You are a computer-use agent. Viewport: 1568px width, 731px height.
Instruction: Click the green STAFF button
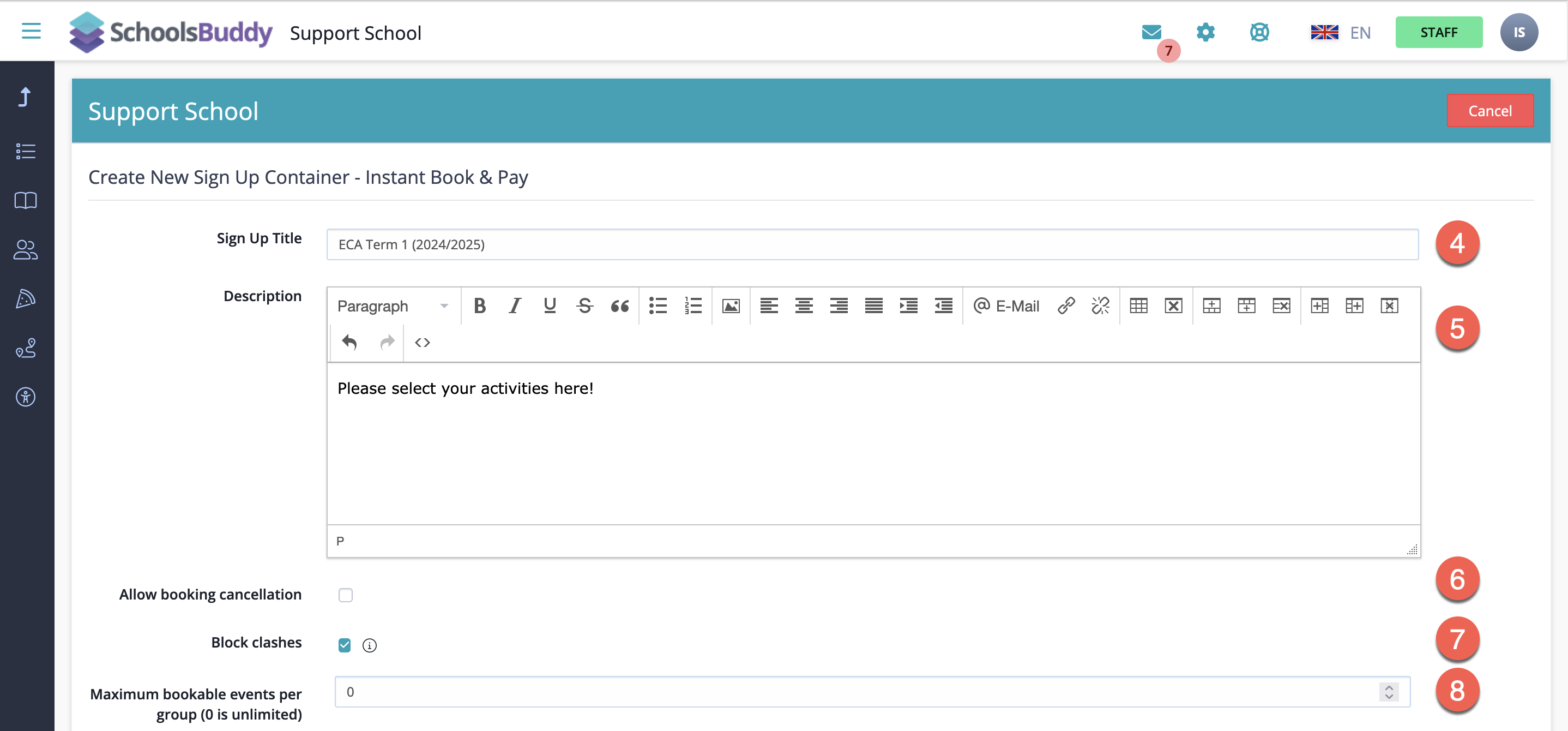[x=1438, y=32]
